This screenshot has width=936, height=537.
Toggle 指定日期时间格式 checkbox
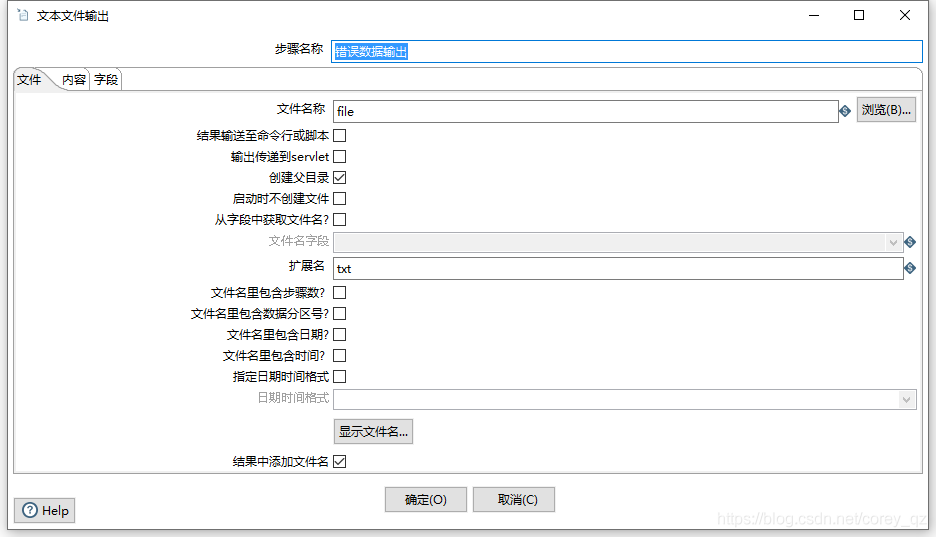click(340, 376)
